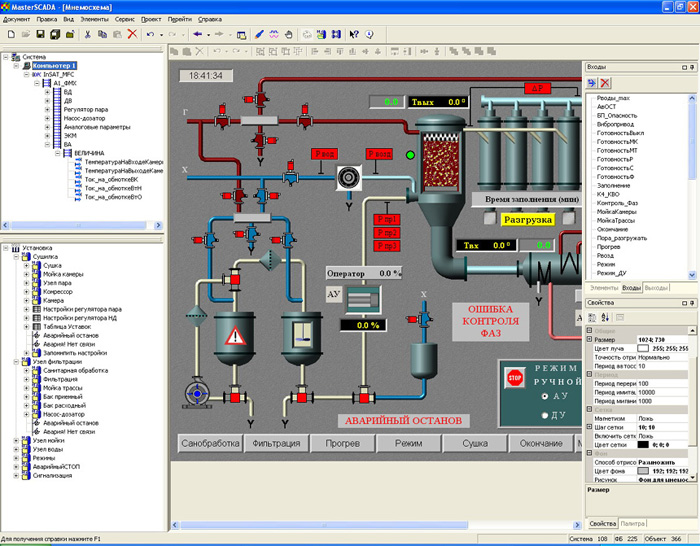Click the yellow Разгрузка button
Image resolution: width=700 pixels, height=546 pixels.
tap(527, 220)
